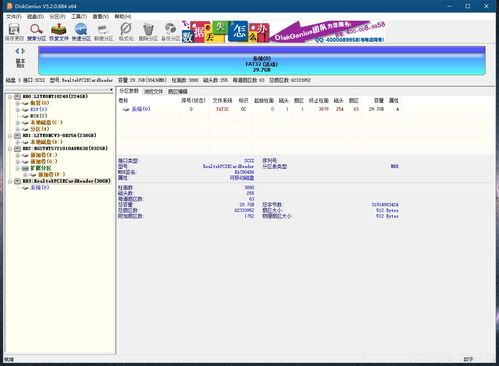Viewport: 499px width, 366px height.
Task: Collapse the 扩展分区 extended partition node
Action: tap(18, 168)
